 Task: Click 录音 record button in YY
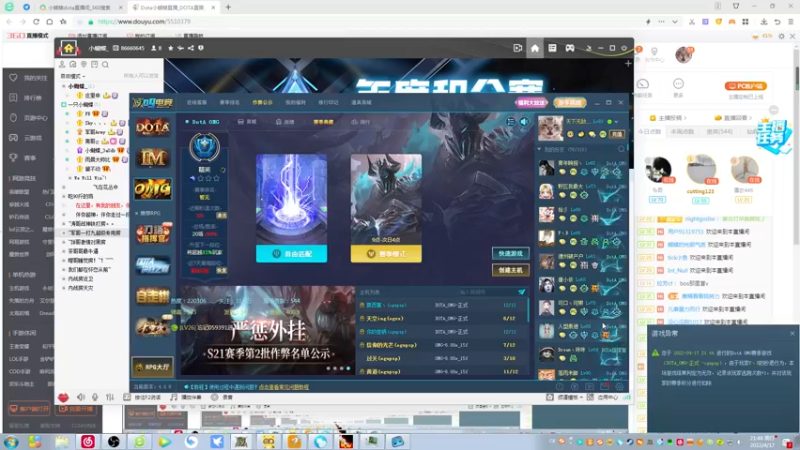(223, 397)
